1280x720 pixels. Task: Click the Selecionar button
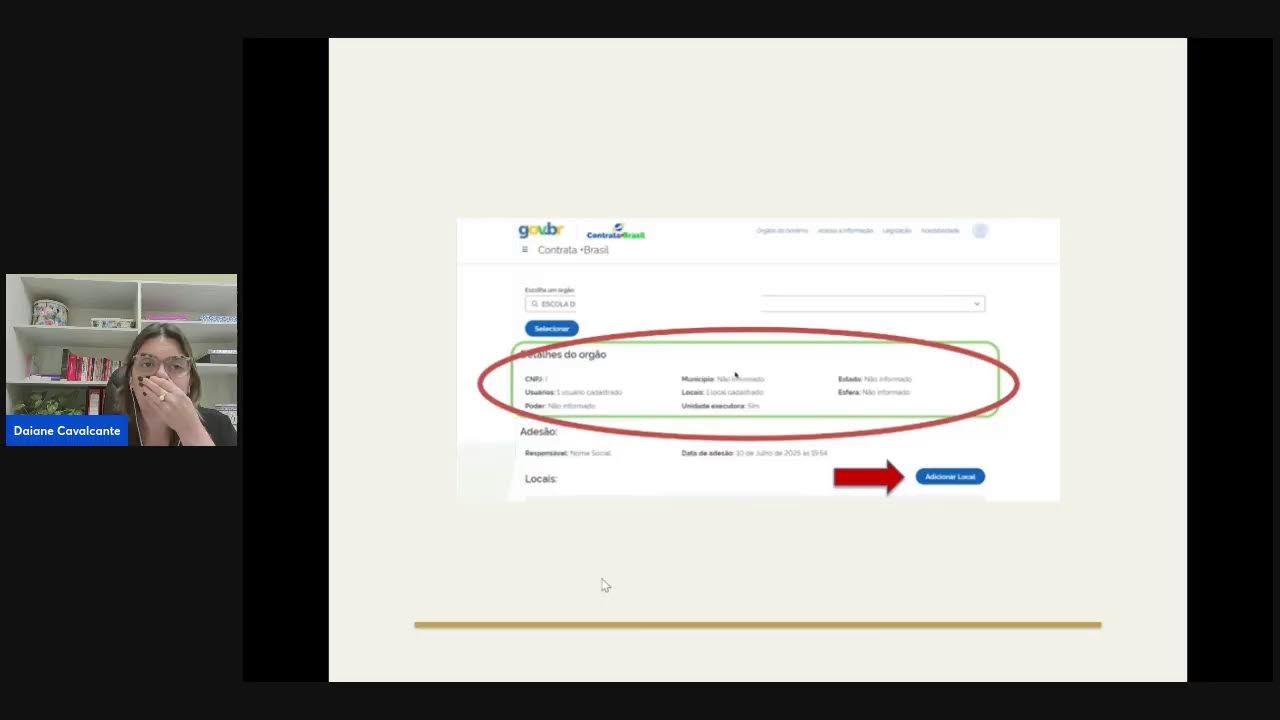coord(551,328)
